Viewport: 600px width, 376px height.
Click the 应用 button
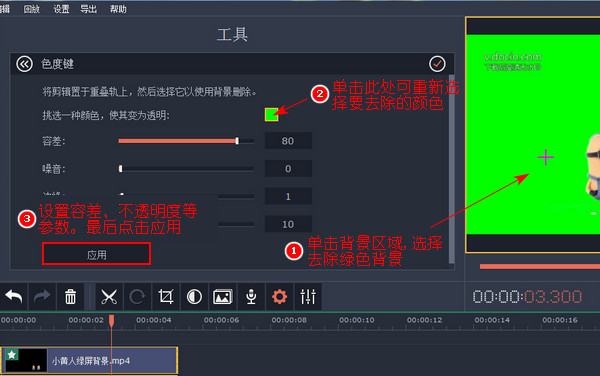pos(96,254)
